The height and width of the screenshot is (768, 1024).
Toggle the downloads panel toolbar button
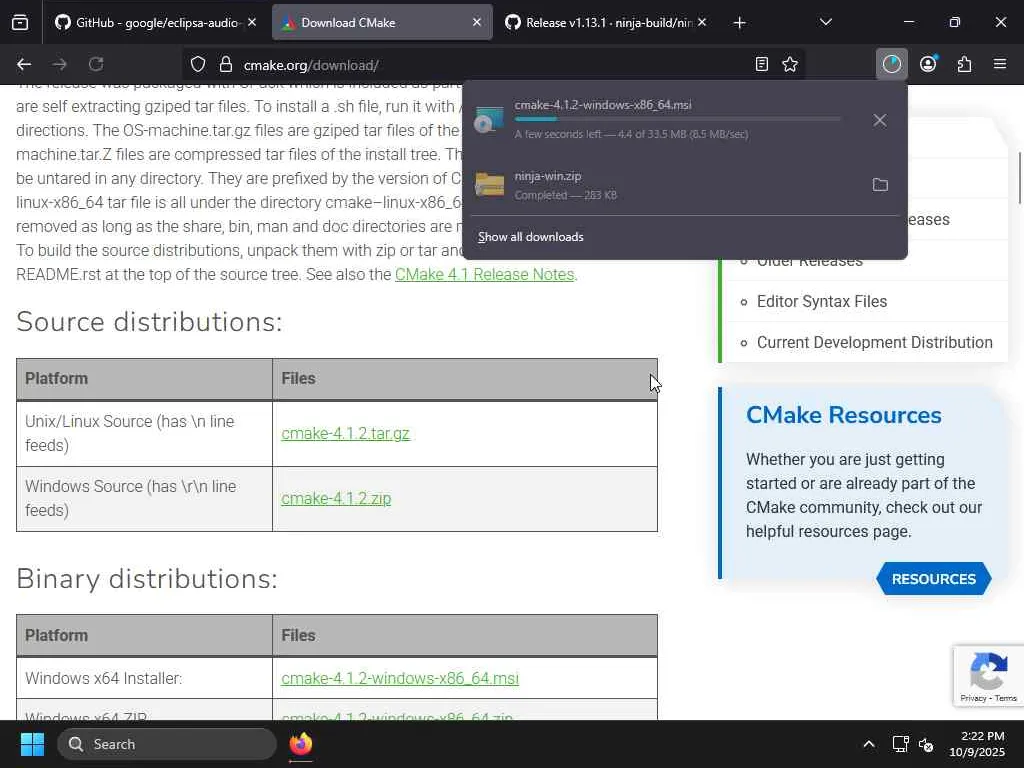(891, 64)
